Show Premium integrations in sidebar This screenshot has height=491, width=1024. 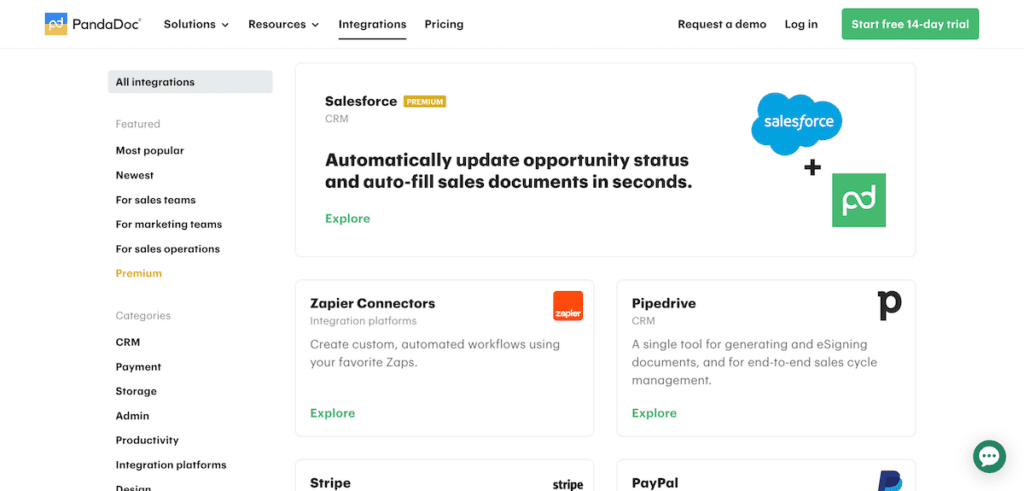pos(139,273)
